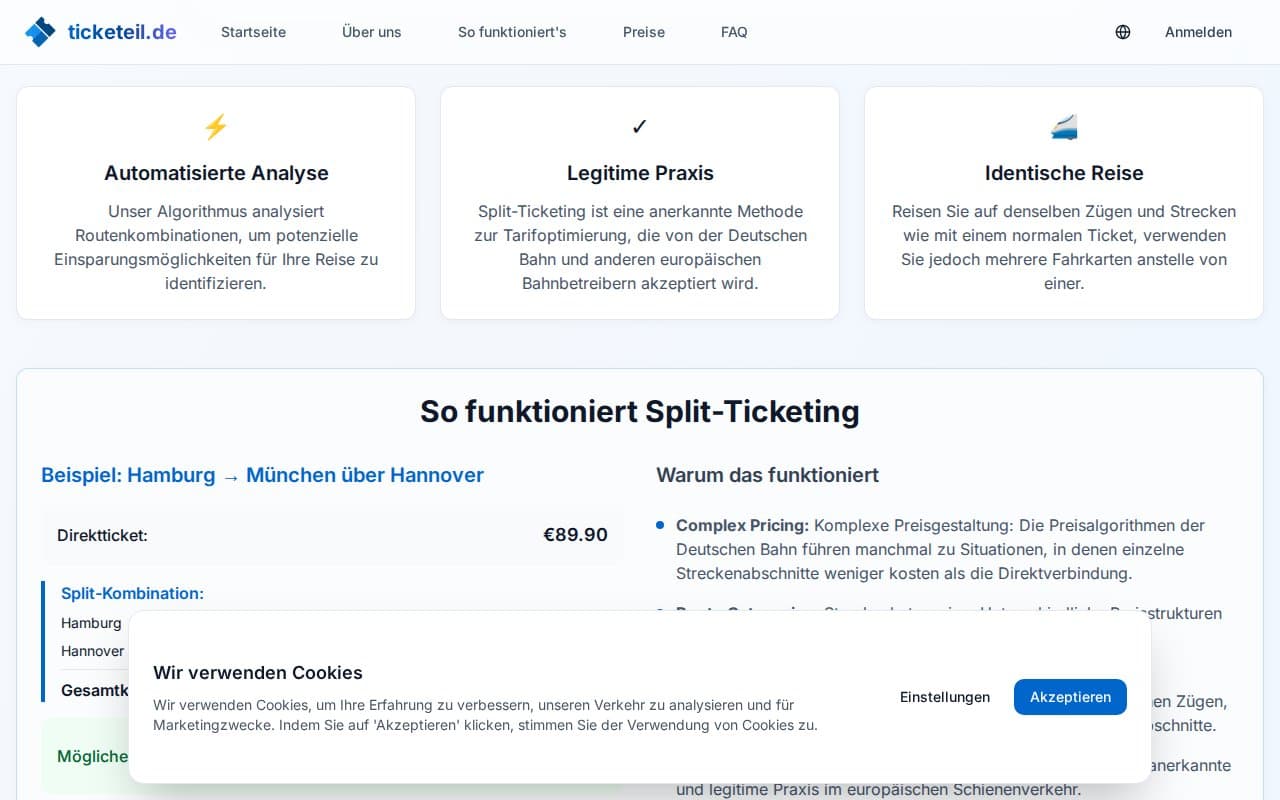Accept cookies with Akzeptieren button
1280x800 pixels.
(x=1070, y=697)
